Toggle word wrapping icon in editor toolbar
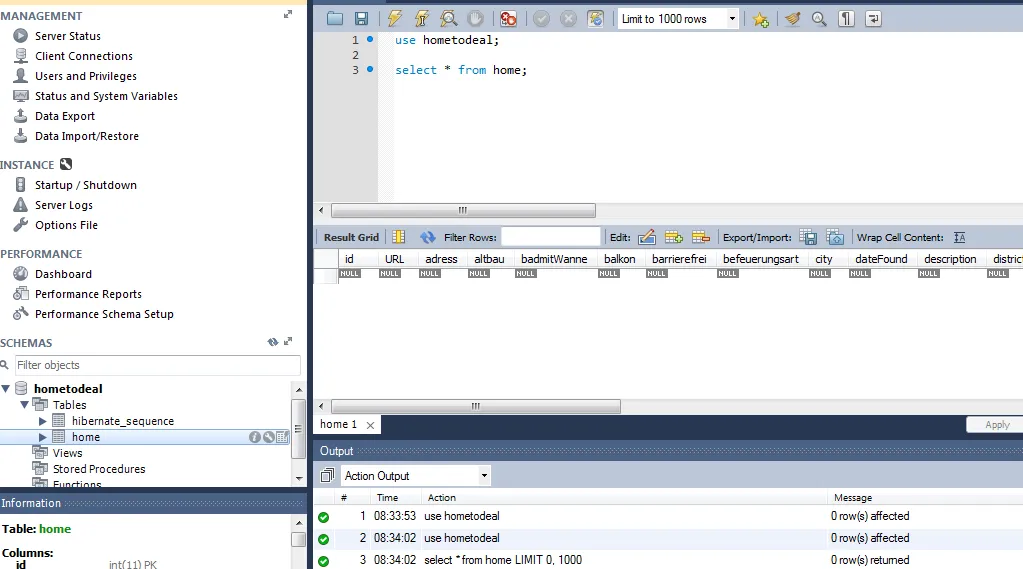This screenshot has width=1023, height=569. [873, 19]
